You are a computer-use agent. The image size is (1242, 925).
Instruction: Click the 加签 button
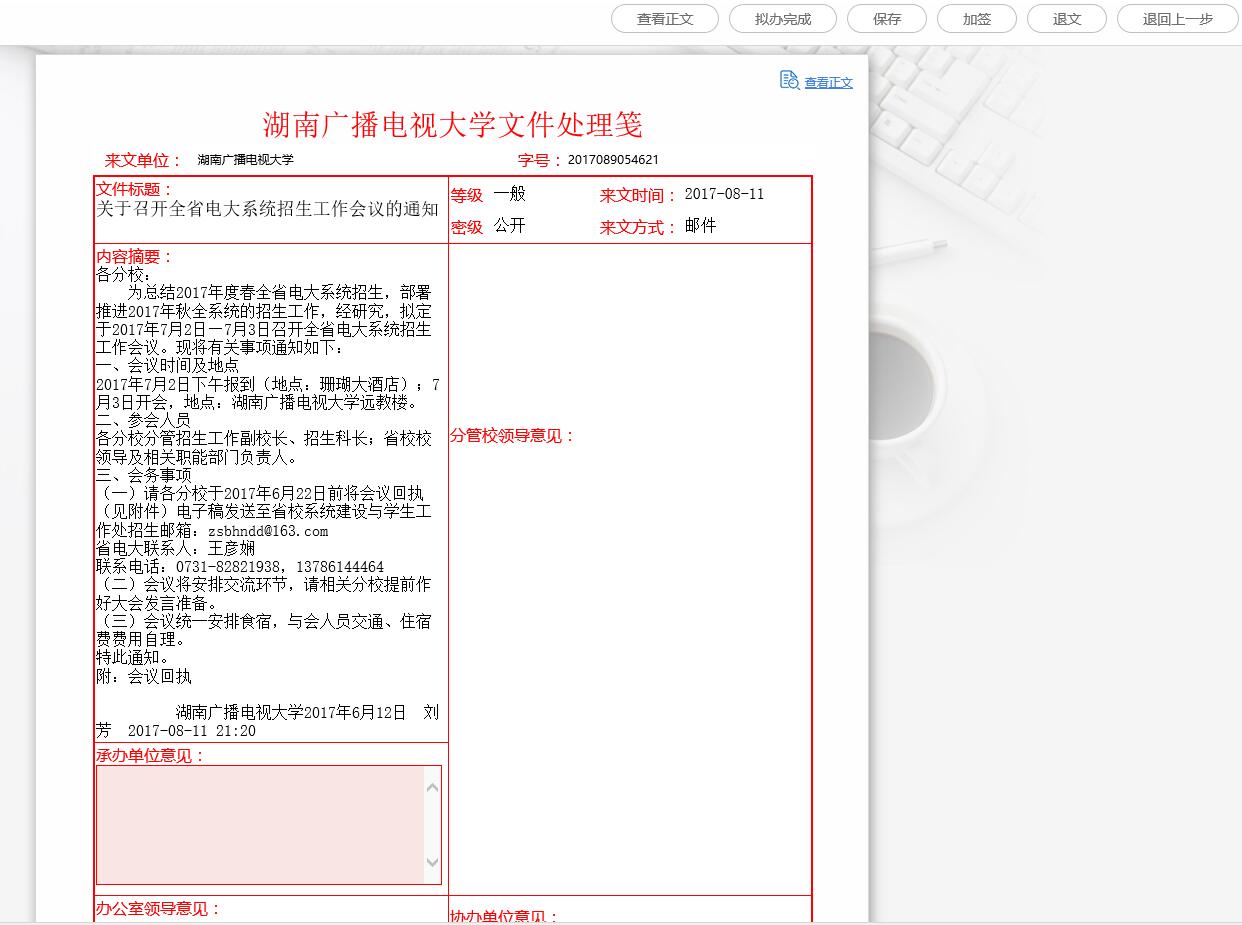(x=977, y=19)
